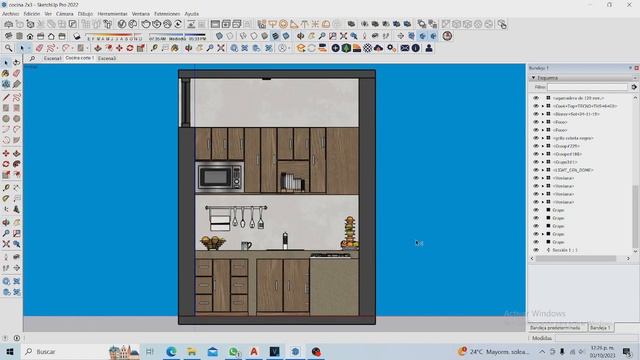Image resolution: width=640 pixels, height=360 pixels.
Task: Click the shadow date month slider
Action: [114, 35]
